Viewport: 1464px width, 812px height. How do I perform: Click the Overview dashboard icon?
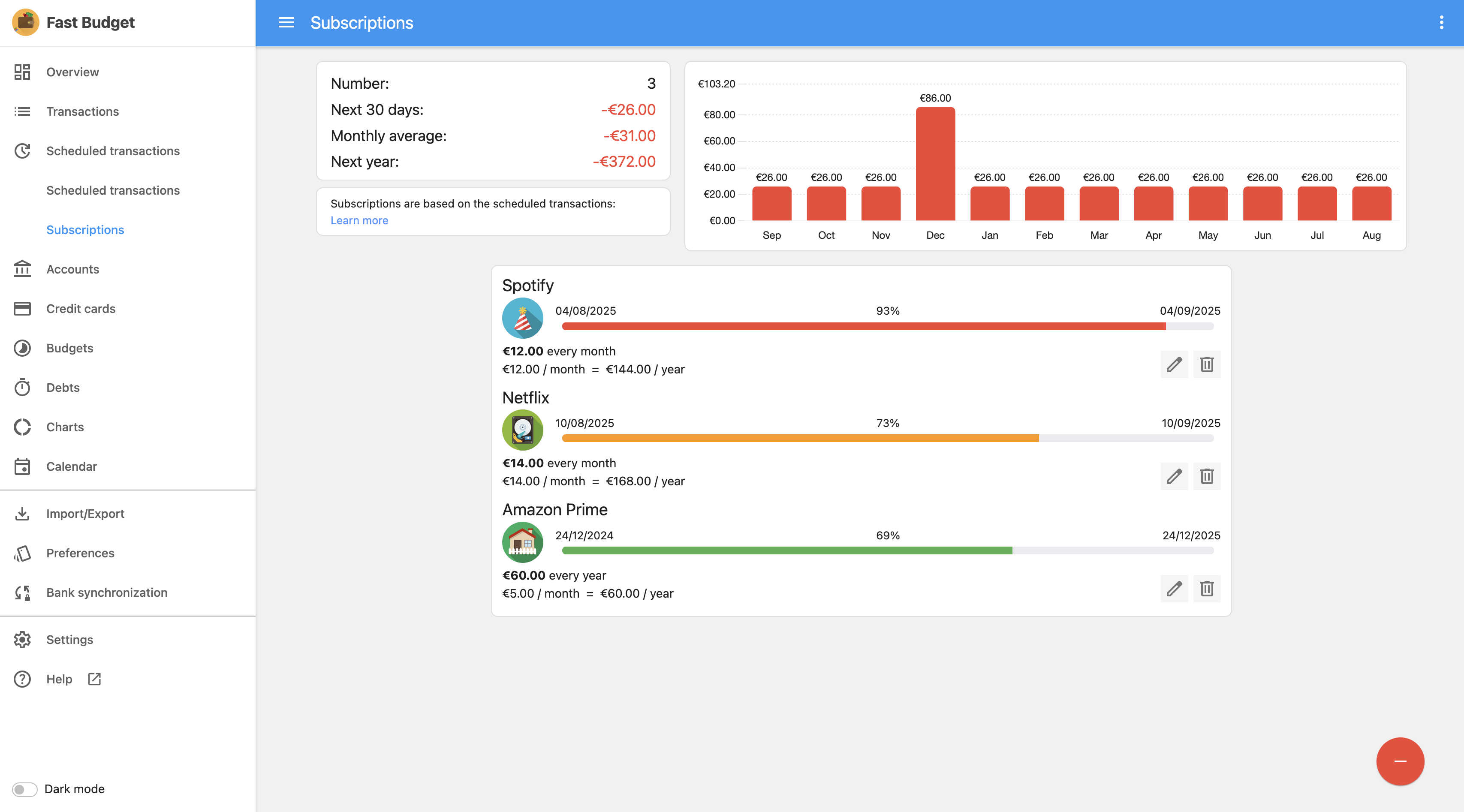pos(22,72)
